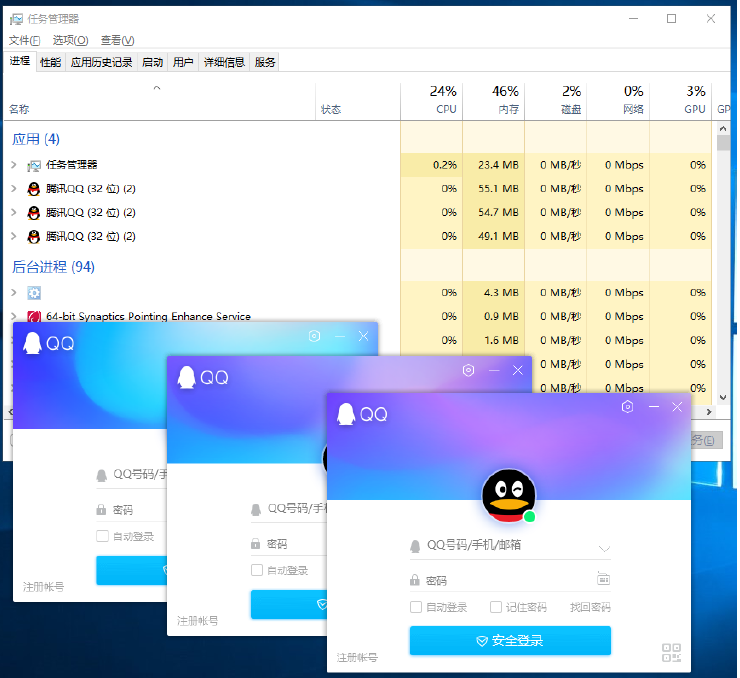Switch to the 性能 tab
740x678 pixels.
click(x=50, y=62)
